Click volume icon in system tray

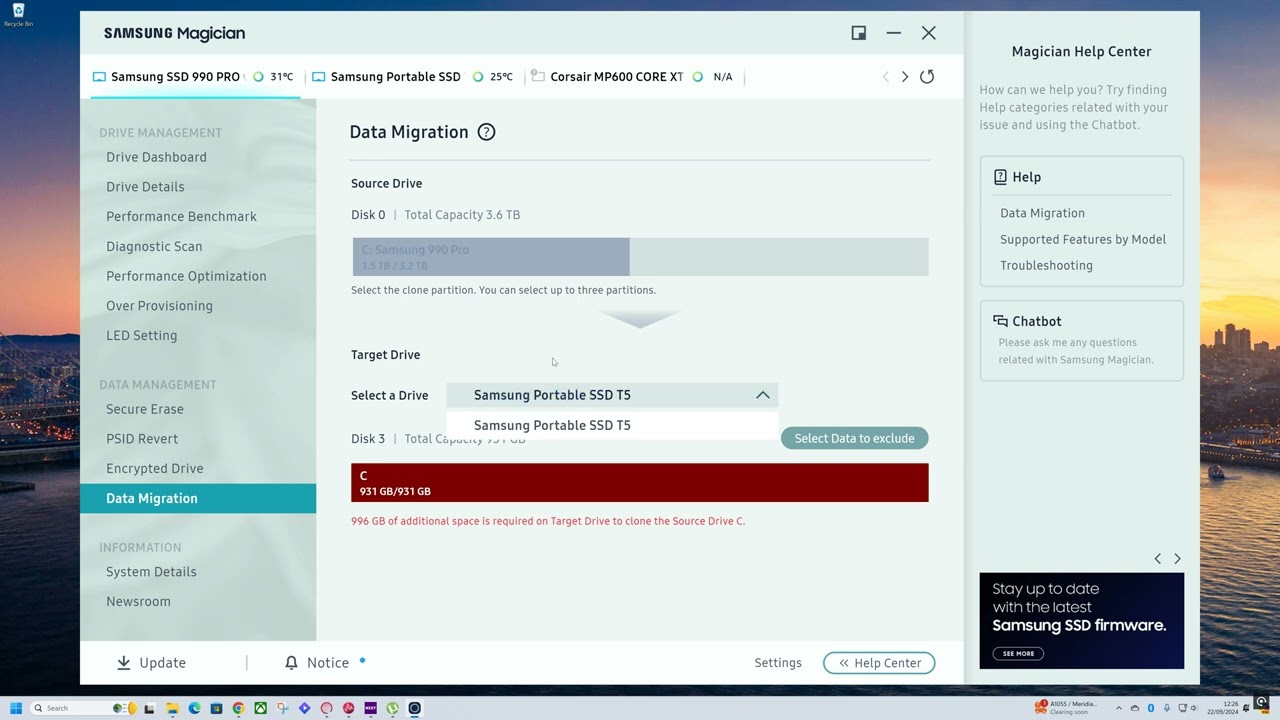(1194, 708)
